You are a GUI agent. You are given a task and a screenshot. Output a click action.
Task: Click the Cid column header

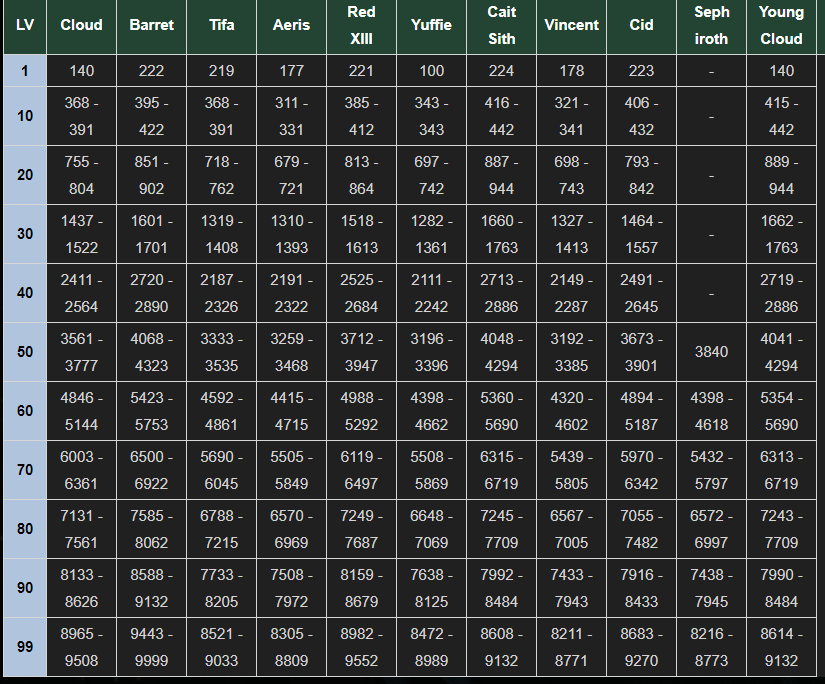pyautogui.click(x=641, y=25)
